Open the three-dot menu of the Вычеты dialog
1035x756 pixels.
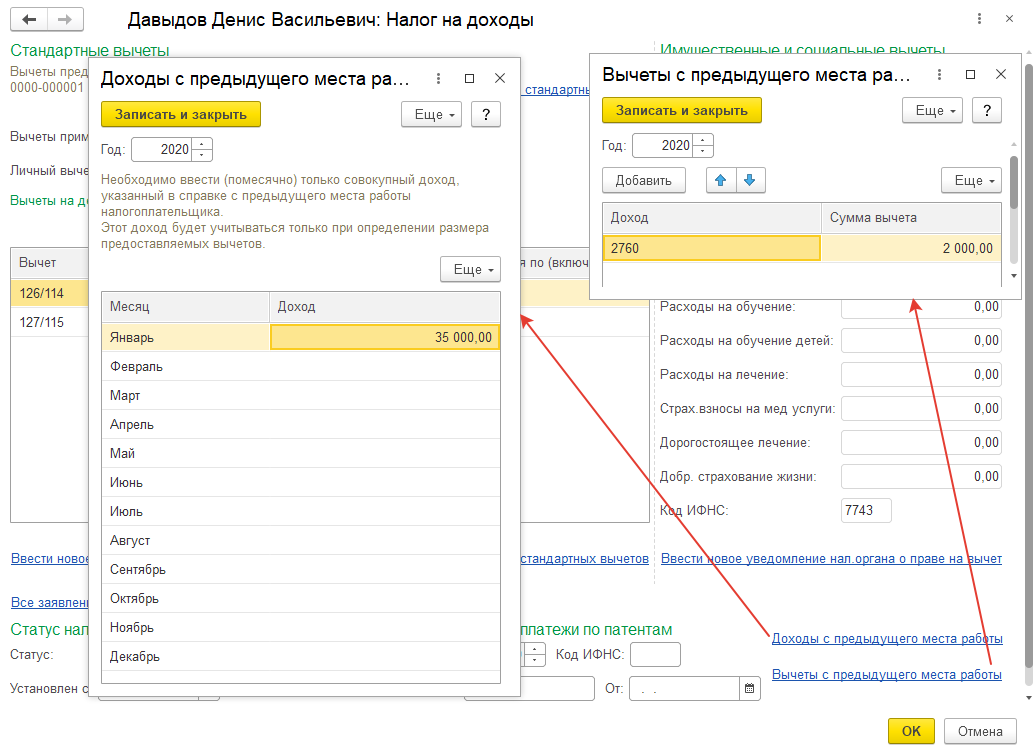[x=939, y=74]
